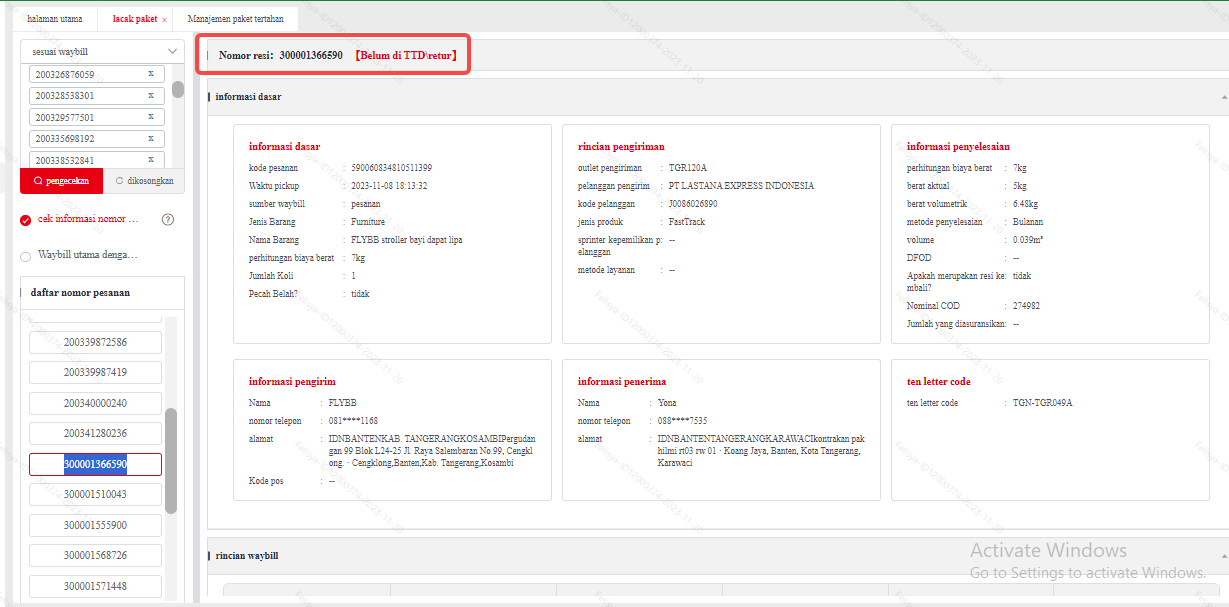The width and height of the screenshot is (1229, 607).
Task: Select order number 300001568726 in list
Action: click(95, 555)
